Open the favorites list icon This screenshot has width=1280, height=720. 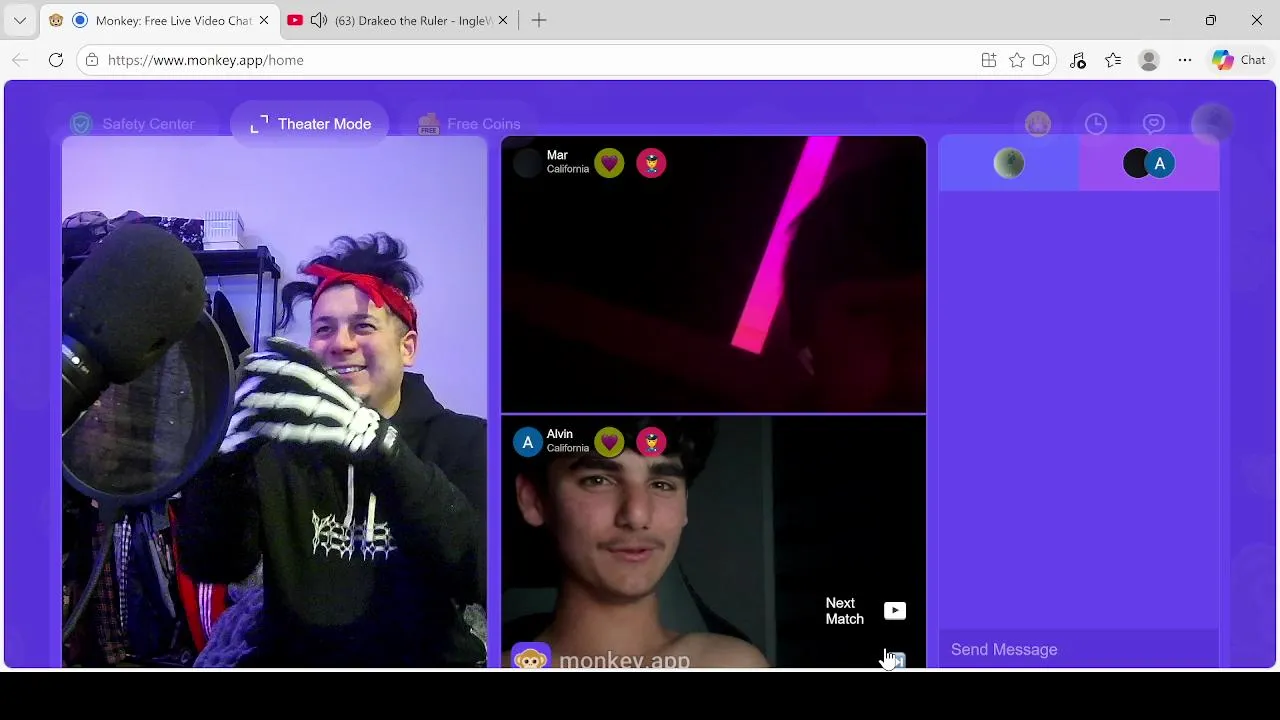1113,60
